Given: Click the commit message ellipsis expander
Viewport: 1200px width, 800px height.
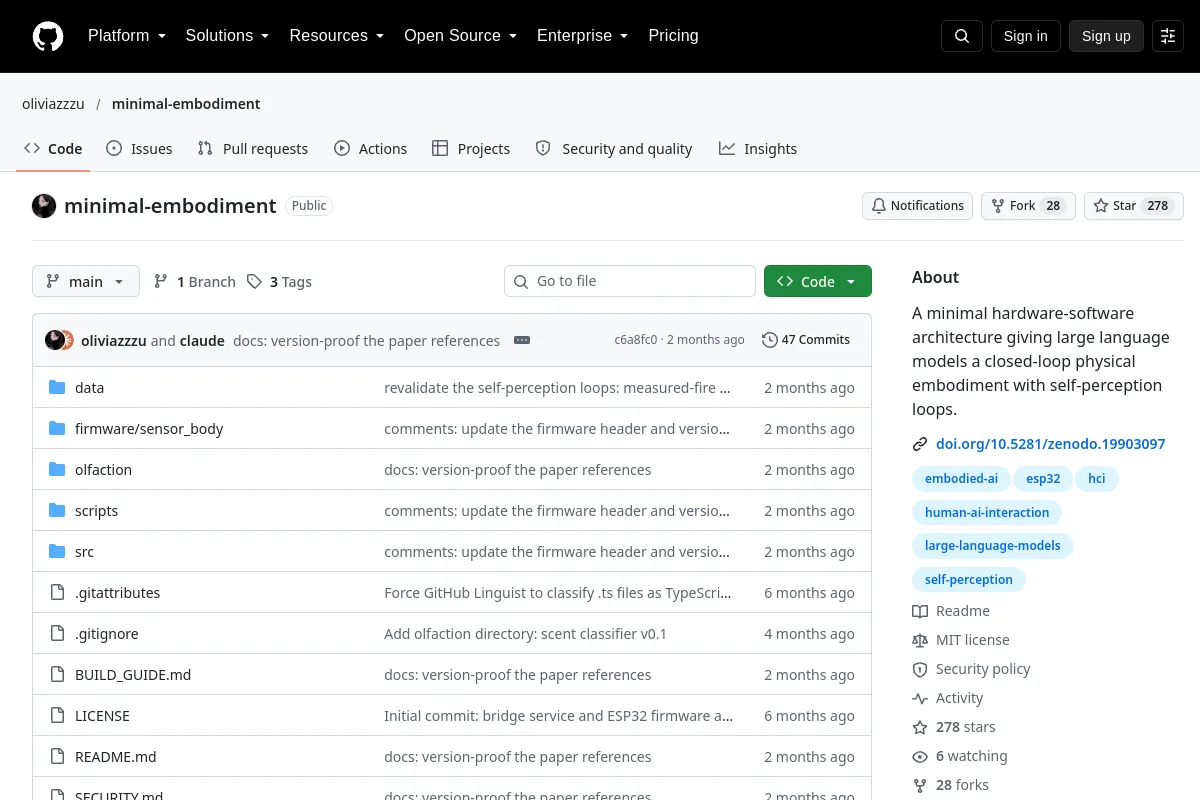Looking at the screenshot, I should [522, 340].
